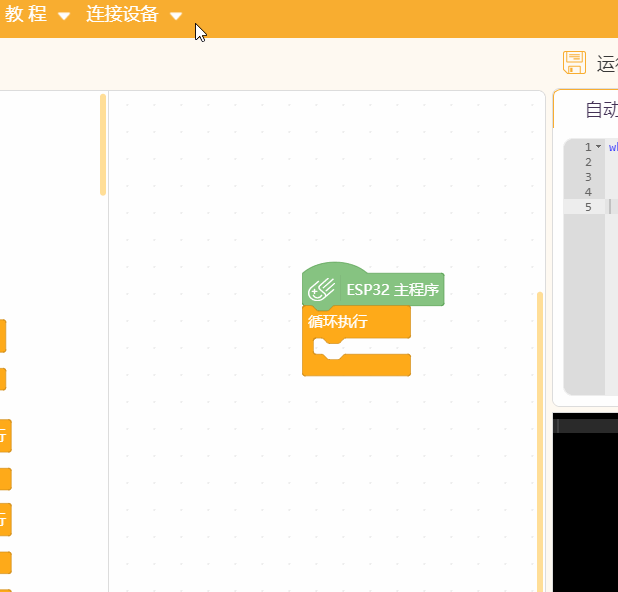
Task: Pick the topmost orange block in the palette
Action: point(3,336)
